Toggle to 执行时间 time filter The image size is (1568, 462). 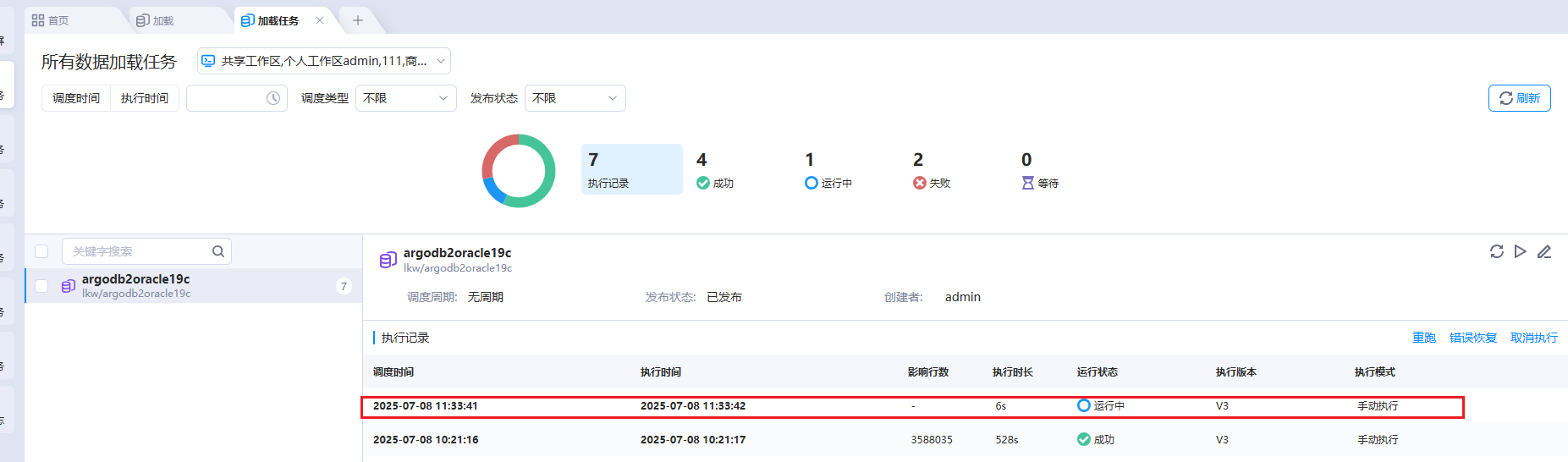145,98
